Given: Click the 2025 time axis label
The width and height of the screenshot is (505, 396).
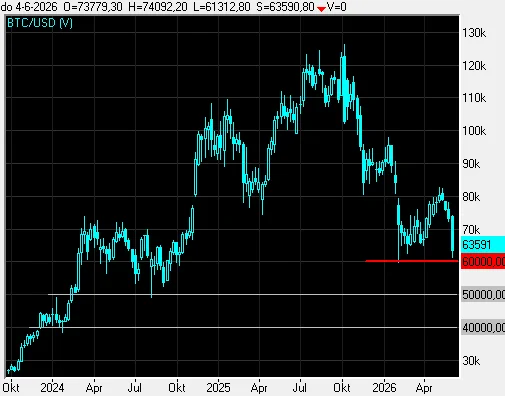Looking at the screenshot, I should [218, 388].
